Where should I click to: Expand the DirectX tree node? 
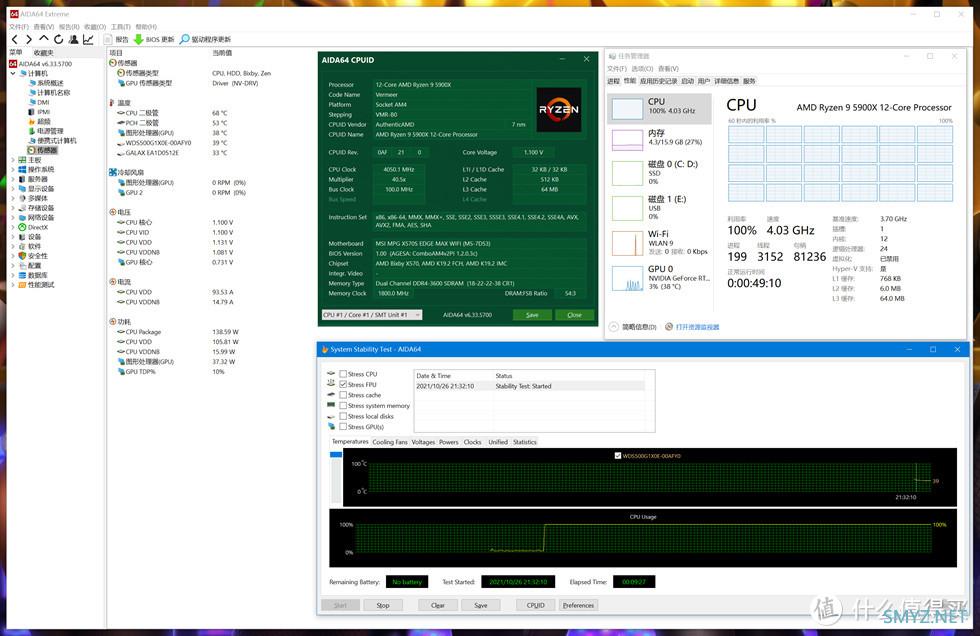coord(13,227)
